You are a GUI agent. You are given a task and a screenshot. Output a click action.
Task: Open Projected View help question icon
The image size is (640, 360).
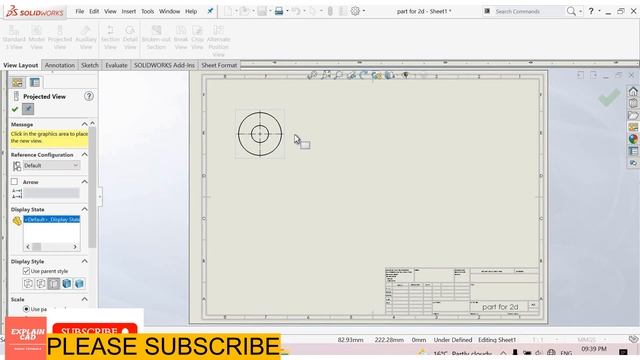(89, 96)
